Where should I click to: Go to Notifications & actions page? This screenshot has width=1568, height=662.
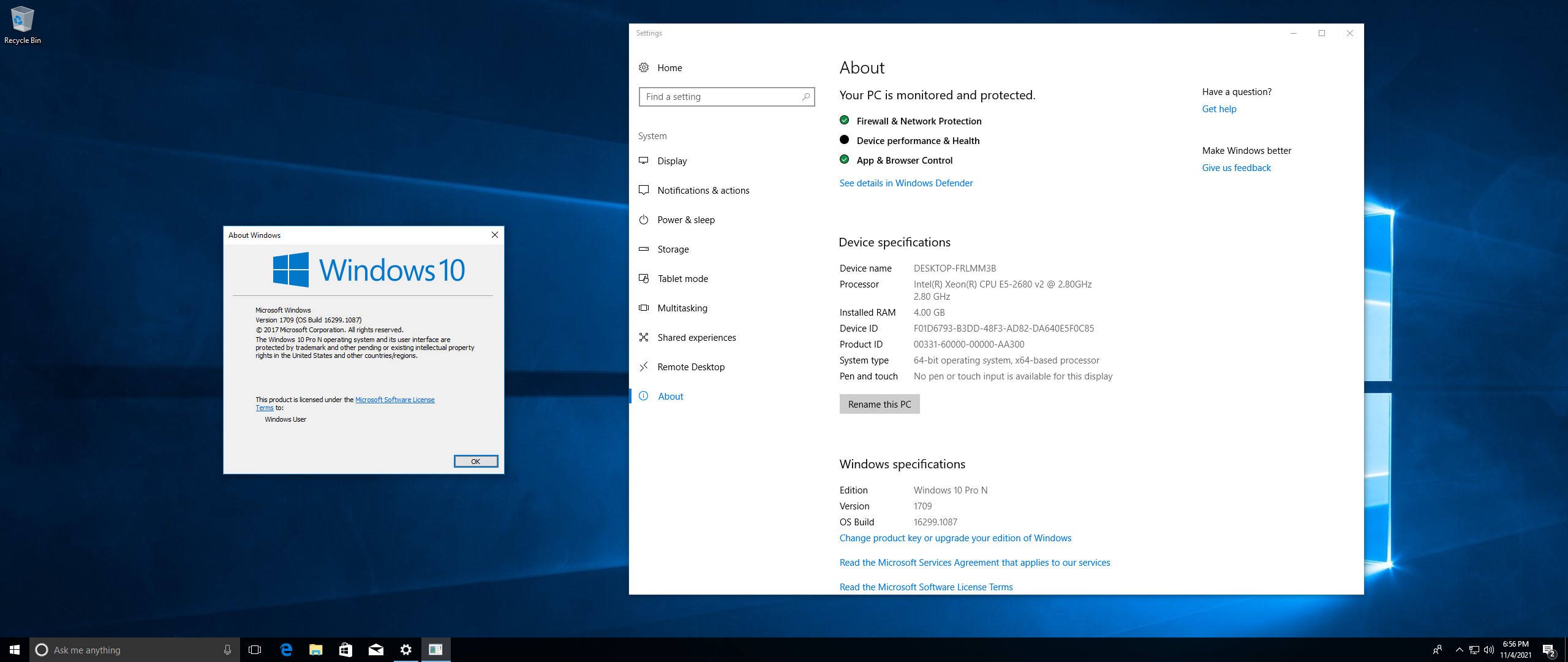point(703,190)
